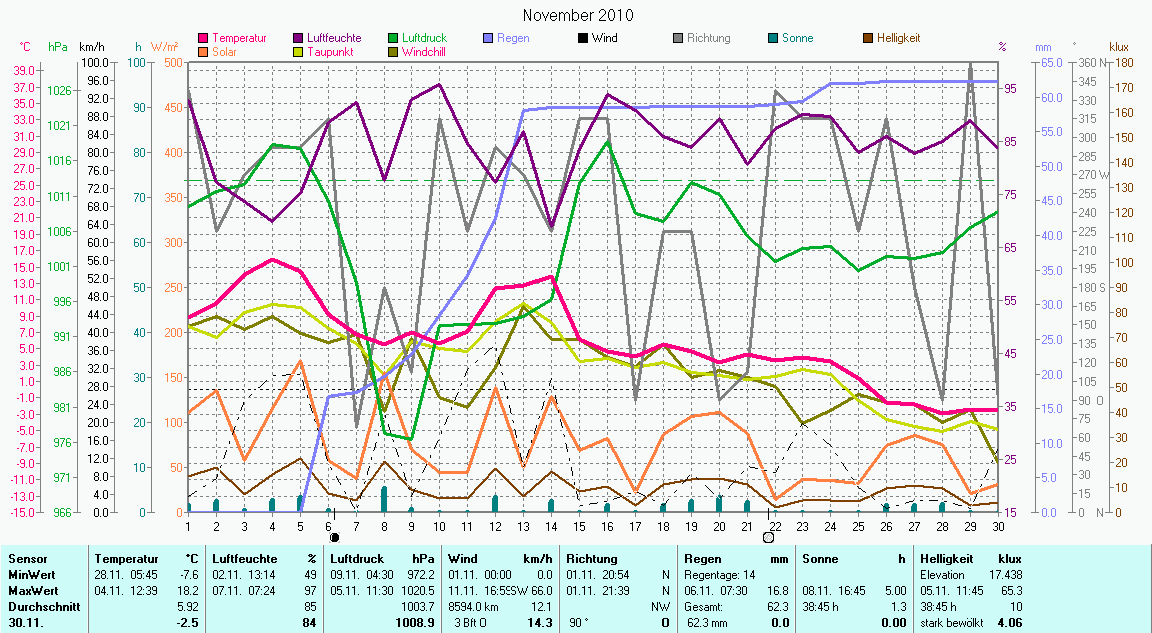The image size is (1152, 633).
Task: Click day 30 on the x-axis
Action: click(x=996, y=525)
